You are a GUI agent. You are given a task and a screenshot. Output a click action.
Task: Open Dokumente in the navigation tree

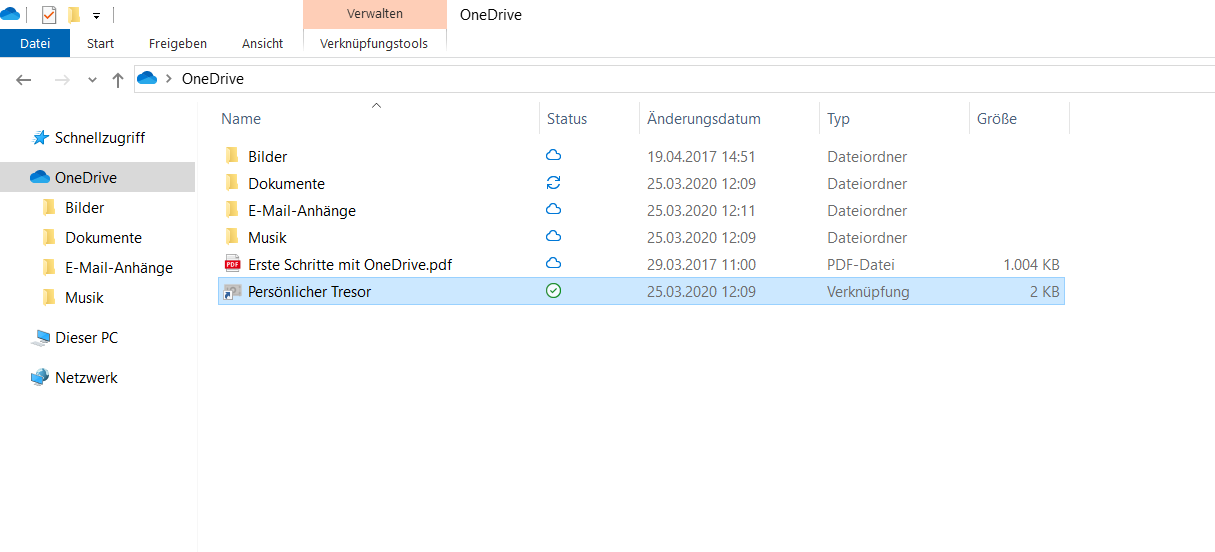(103, 238)
